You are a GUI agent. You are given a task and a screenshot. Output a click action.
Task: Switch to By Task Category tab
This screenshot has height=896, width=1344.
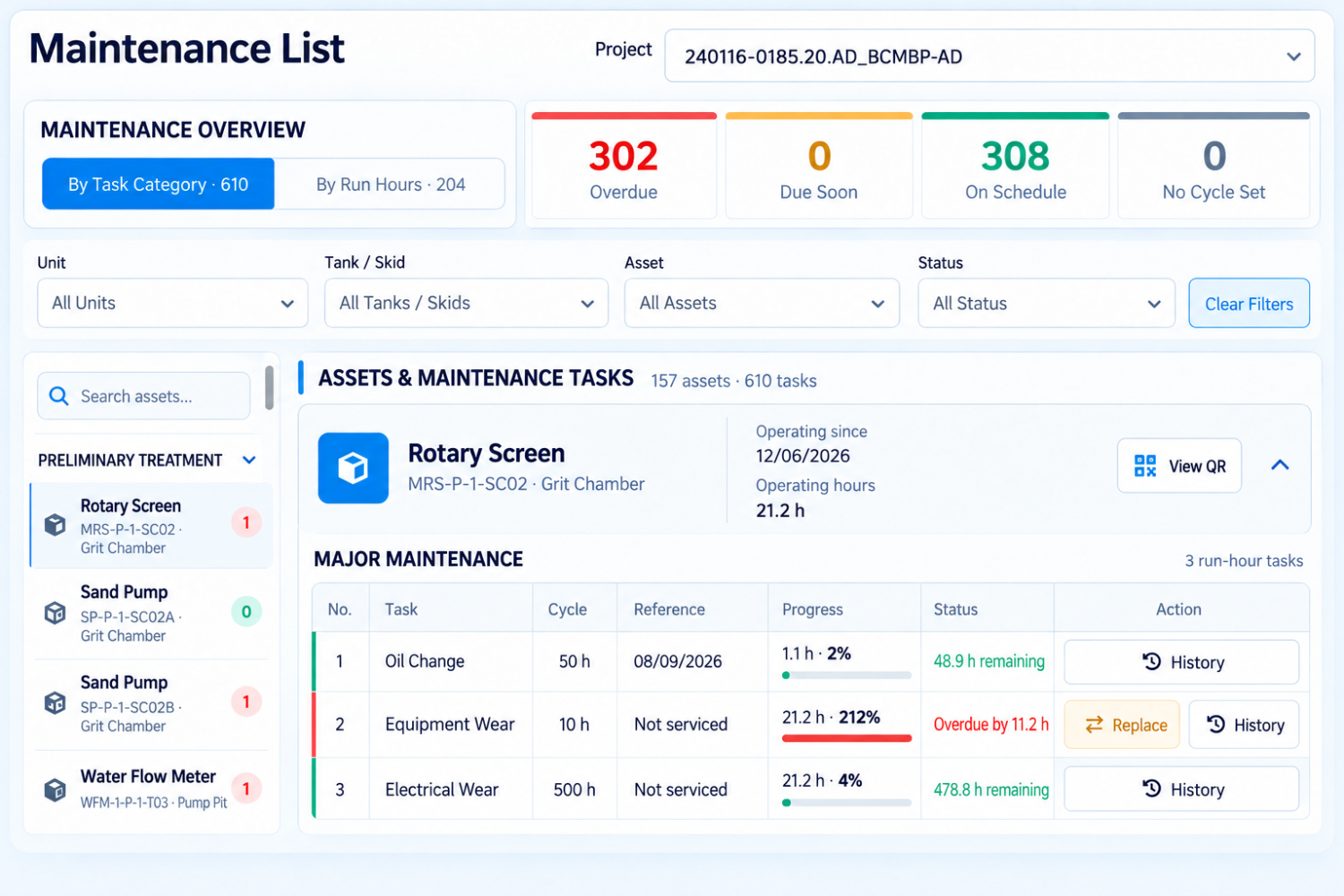click(x=159, y=185)
